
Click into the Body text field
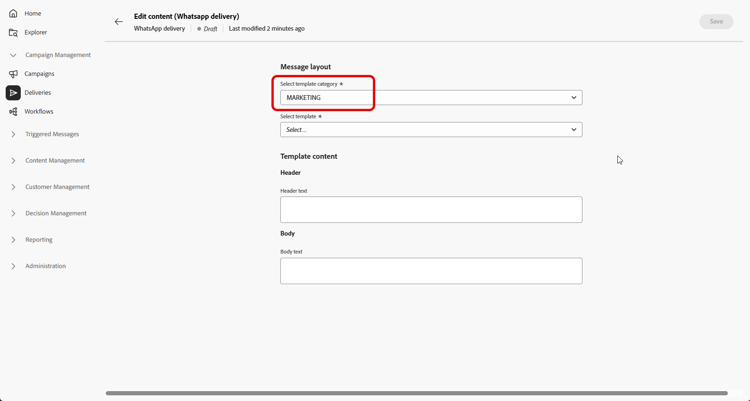[x=431, y=271]
